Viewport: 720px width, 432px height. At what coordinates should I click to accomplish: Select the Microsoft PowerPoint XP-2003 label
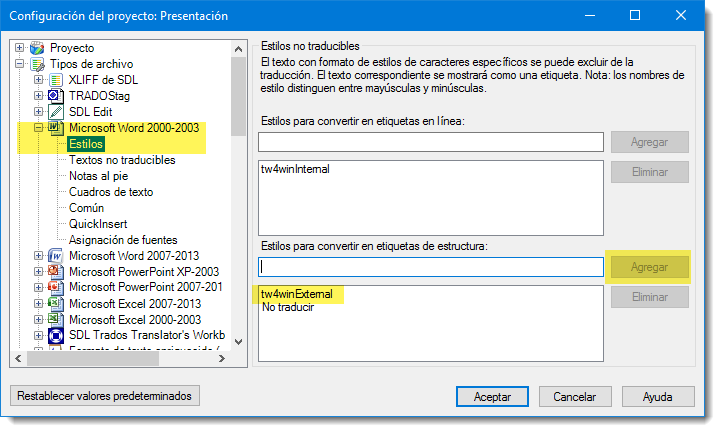pyautogui.click(x=144, y=272)
